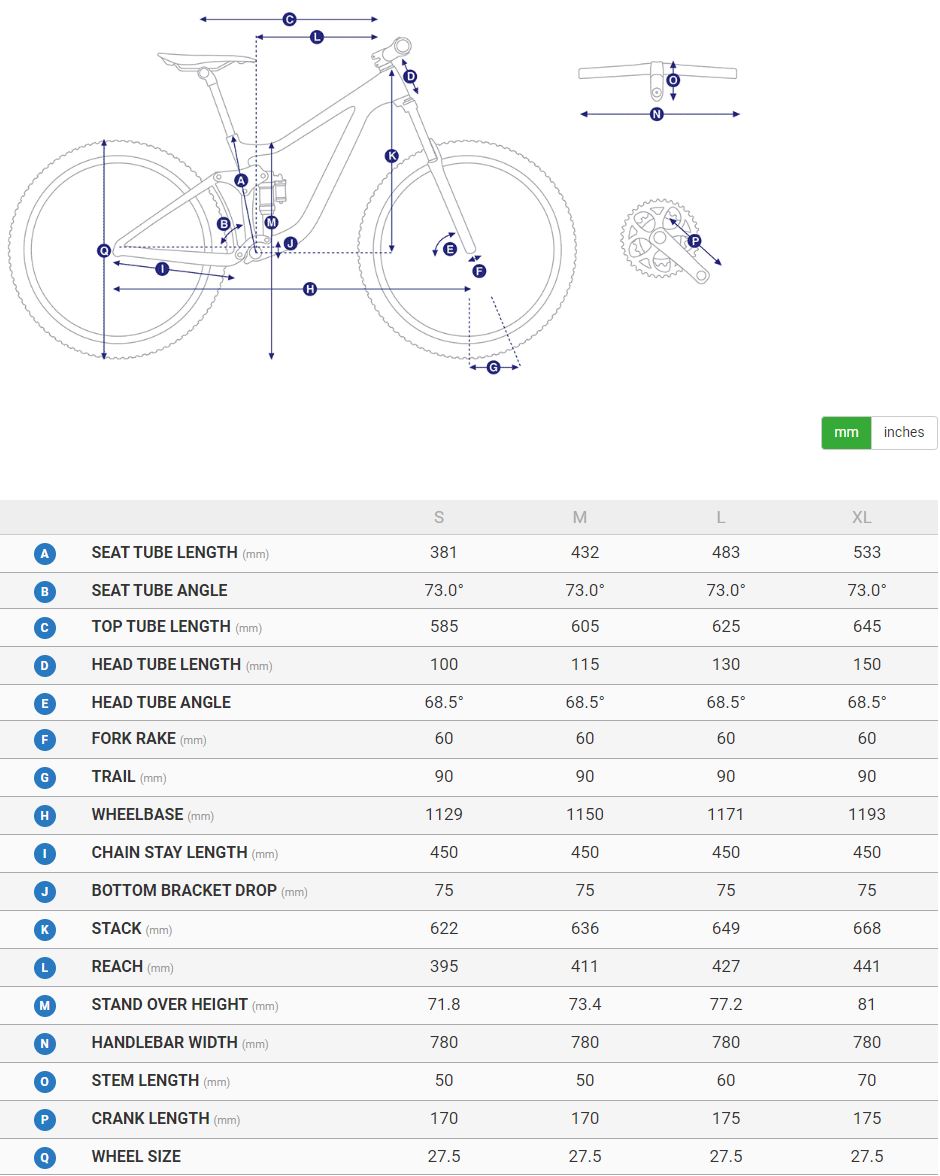Click the N marker under the handlebar drawing
This screenshot has height=1176, width=940.
click(x=657, y=114)
